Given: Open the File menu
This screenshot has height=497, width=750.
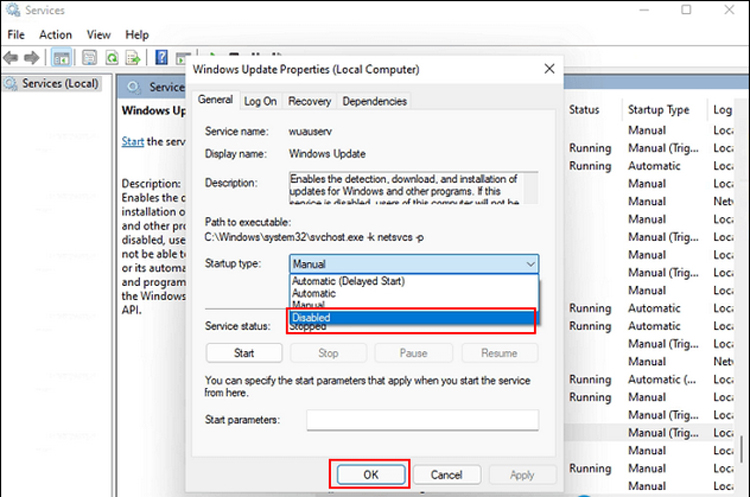Looking at the screenshot, I should click(16, 35).
